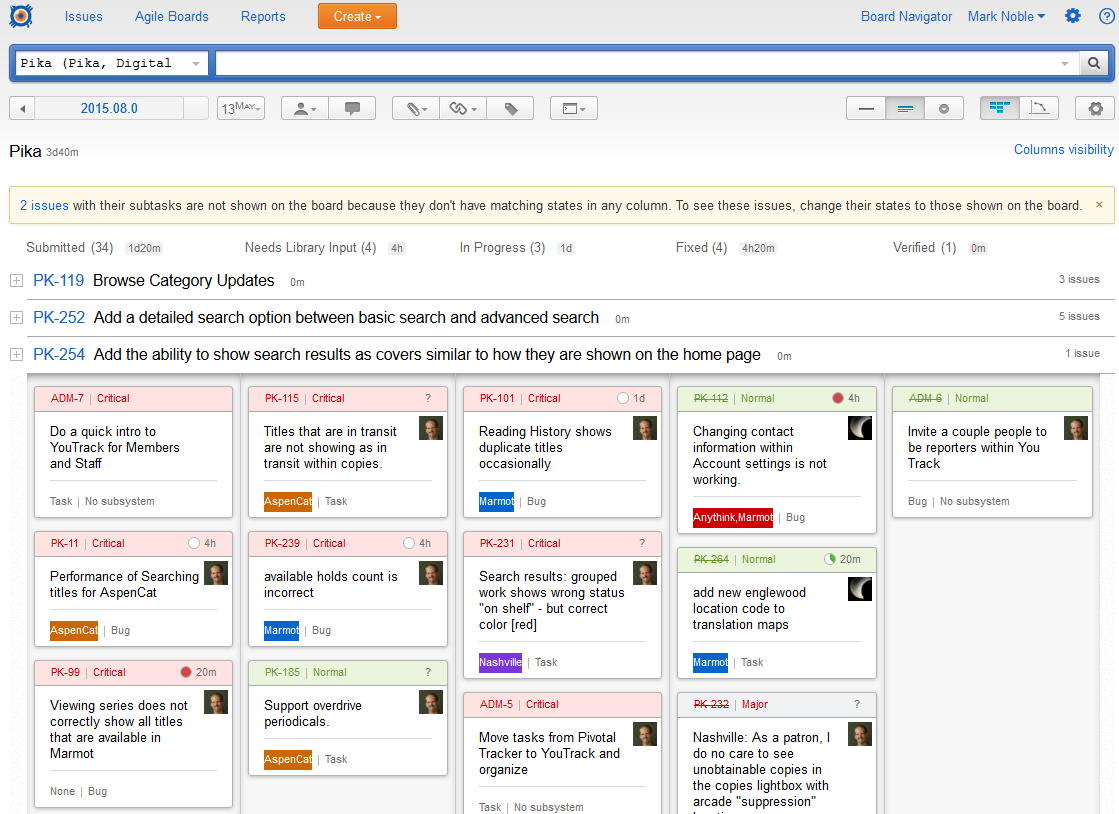Click the Nashville tag on PK-231

click(500, 663)
